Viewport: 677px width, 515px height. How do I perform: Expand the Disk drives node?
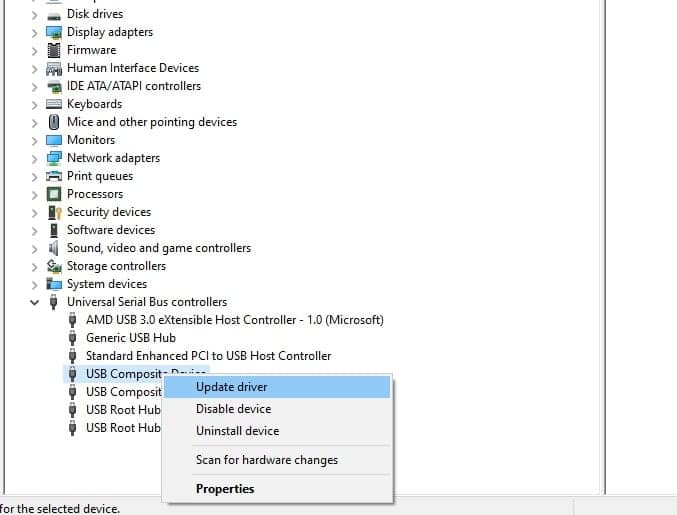[x=35, y=16]
